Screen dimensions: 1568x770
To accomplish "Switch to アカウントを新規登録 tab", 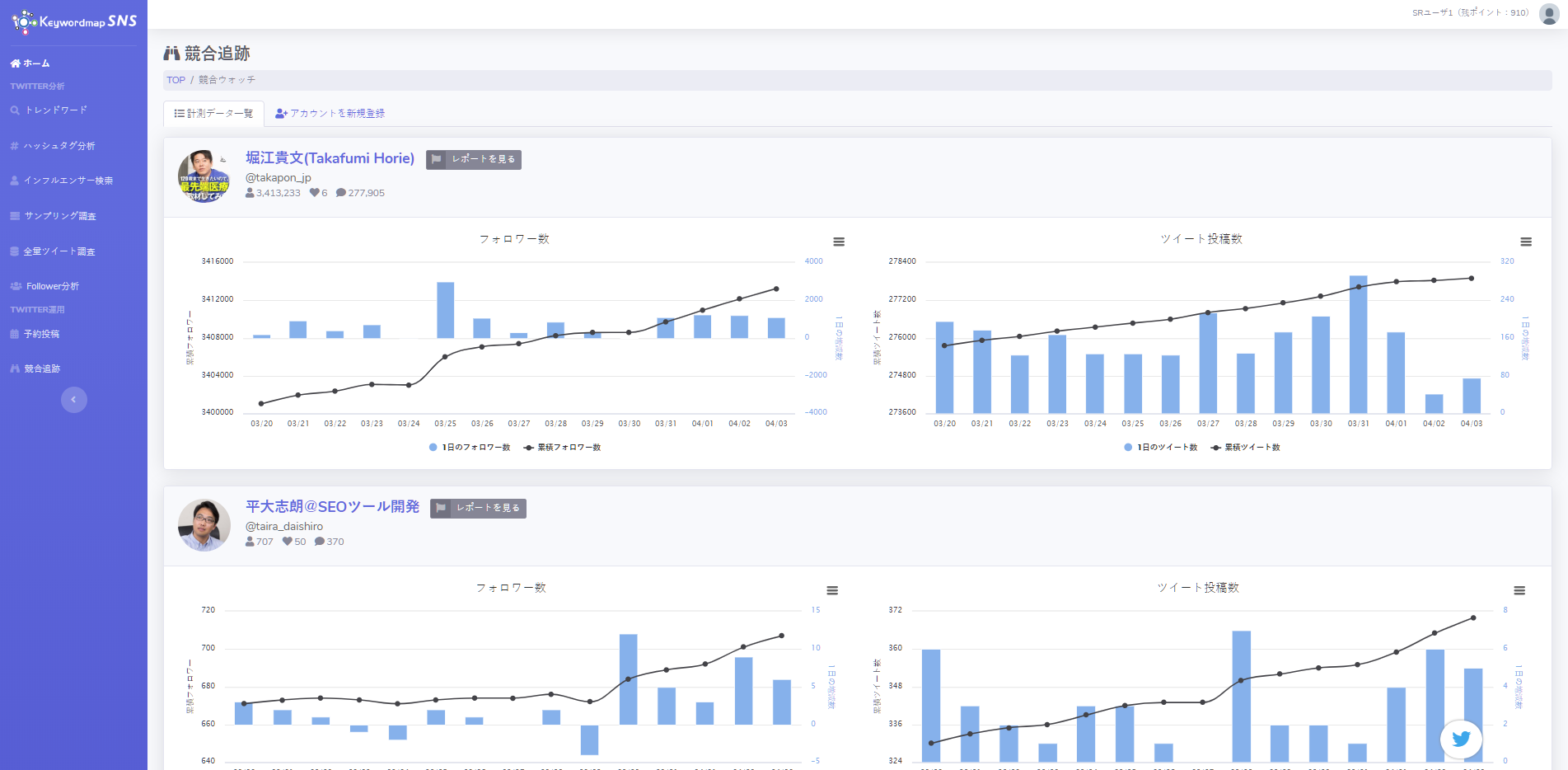I will 330,114.
